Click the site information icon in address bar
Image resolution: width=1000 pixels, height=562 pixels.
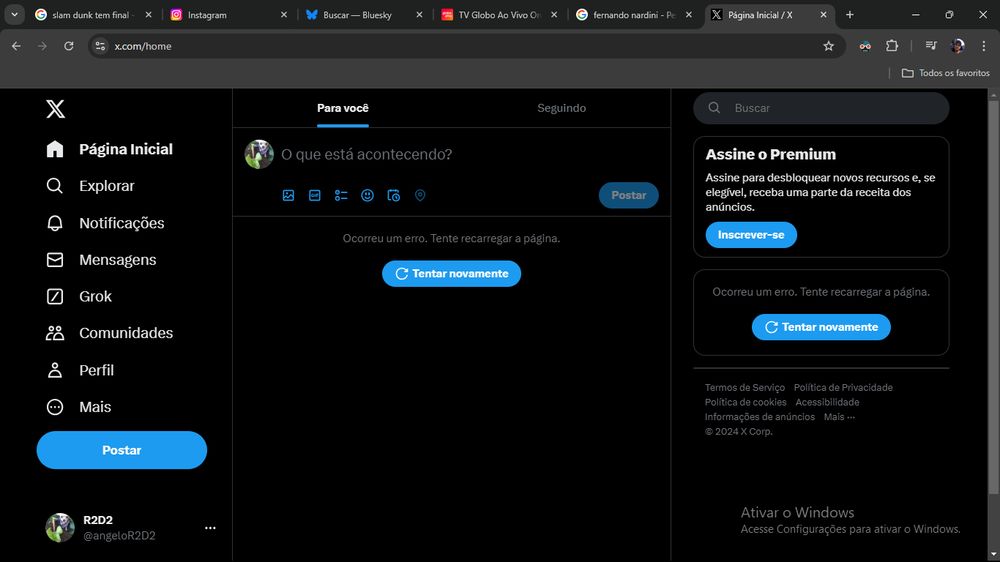click(x=100, y=46)
